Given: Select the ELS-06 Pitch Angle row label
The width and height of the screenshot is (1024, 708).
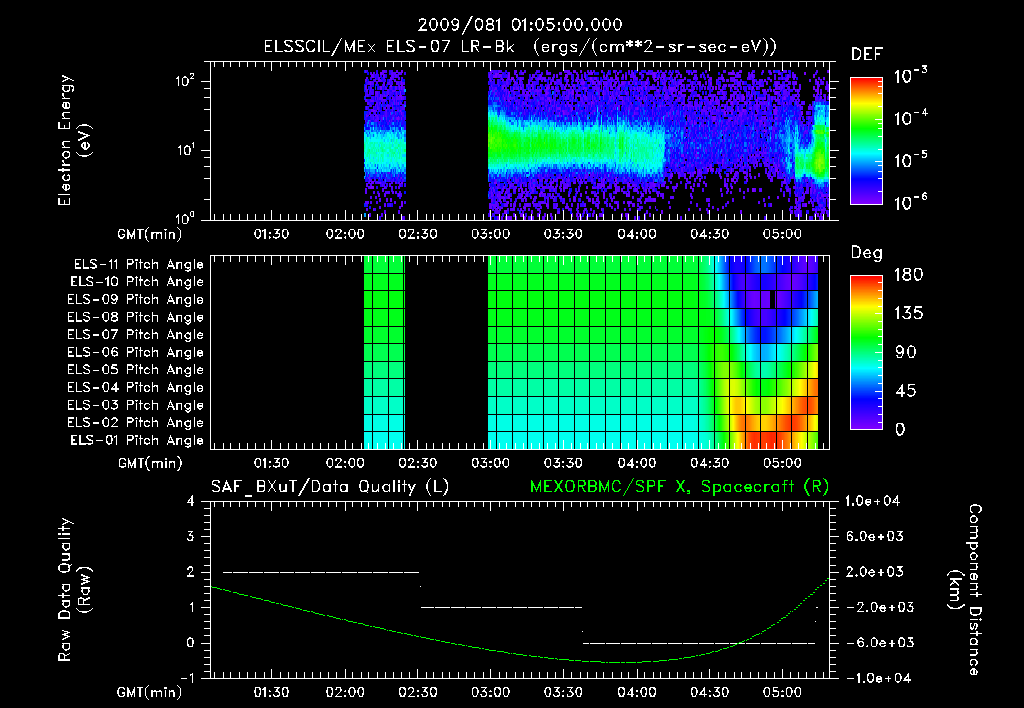Looking at the screenshot, I should 136,352.
